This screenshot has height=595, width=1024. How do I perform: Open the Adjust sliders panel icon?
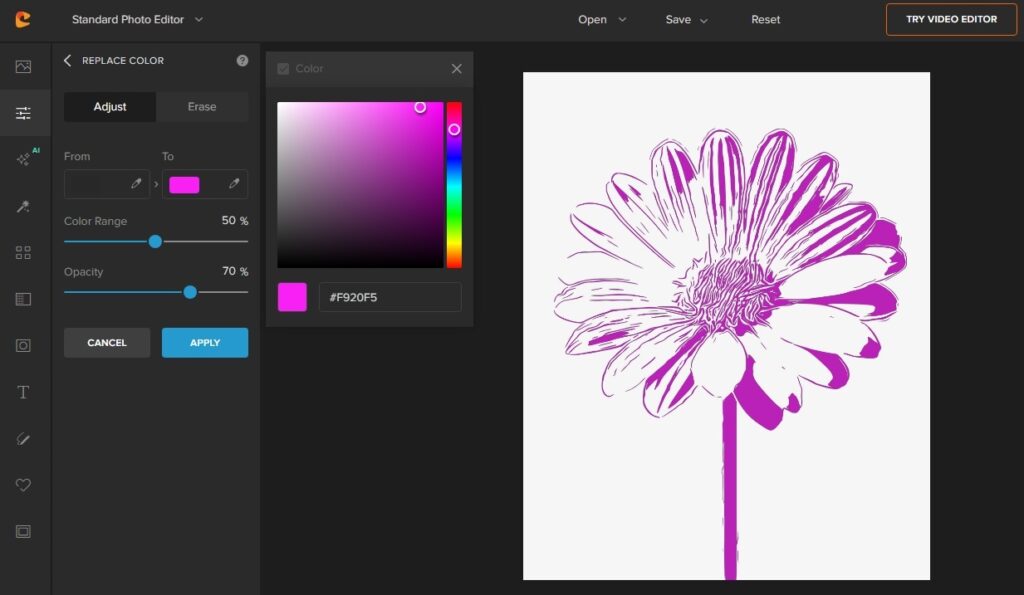25,112
